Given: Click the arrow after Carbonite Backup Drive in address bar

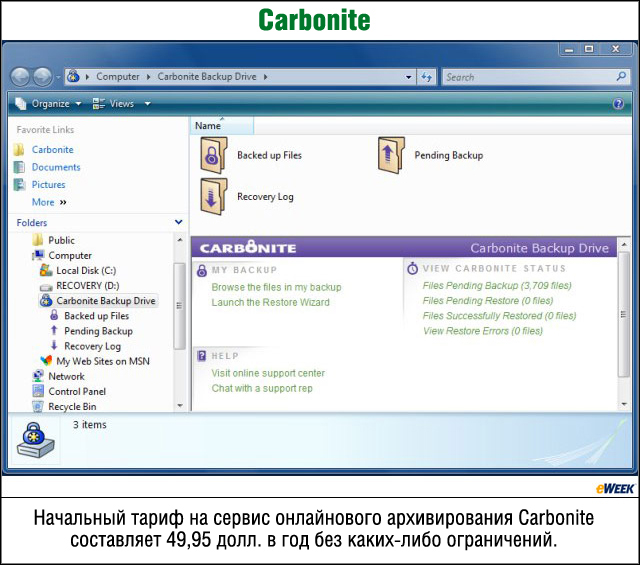Looking at the screenshot, I should click(265, 77).
